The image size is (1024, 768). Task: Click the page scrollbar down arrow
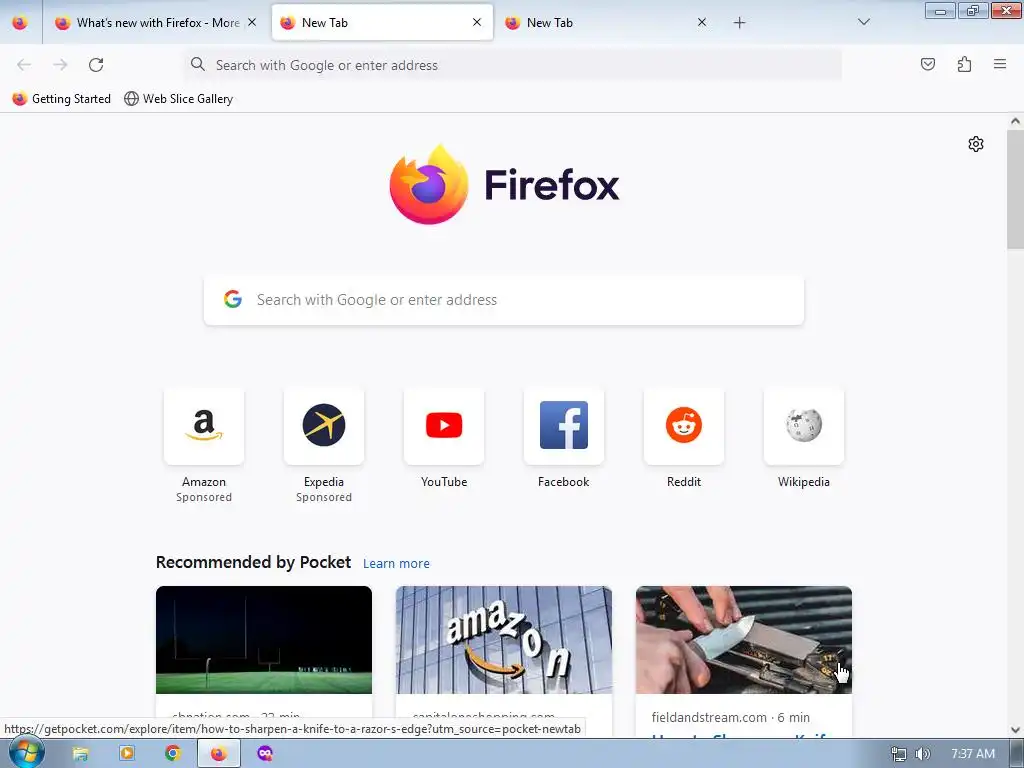click(1015, 730)
